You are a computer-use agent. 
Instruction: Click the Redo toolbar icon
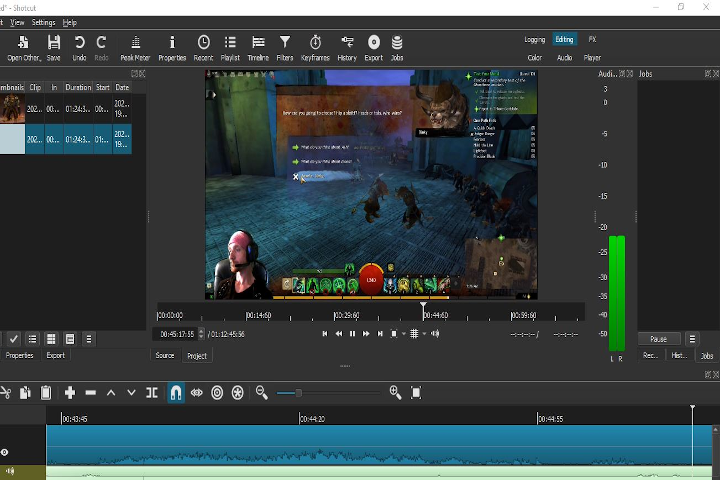pyautogui.click(x=101, y=48)
